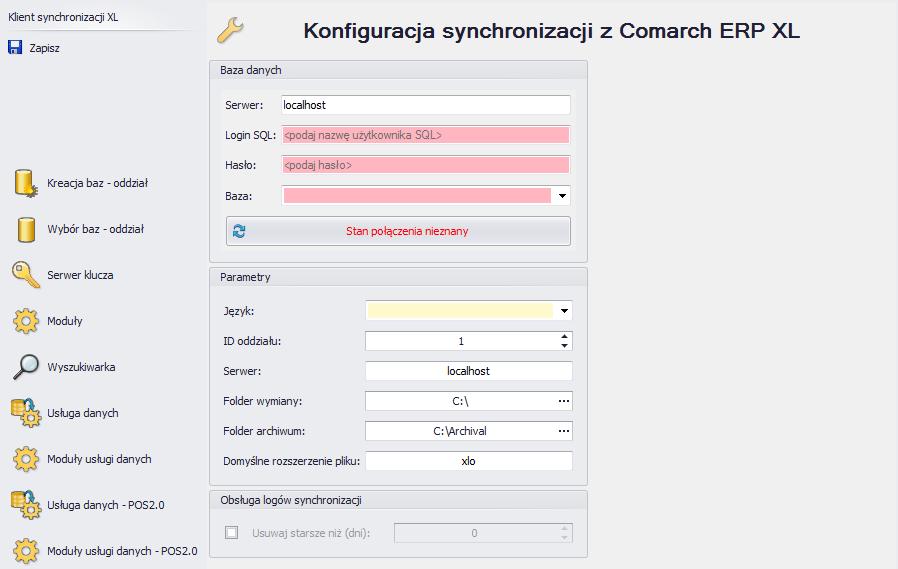898x569 pixels.
Task: Save configuration with Zapisz
Action: point(44,48)
